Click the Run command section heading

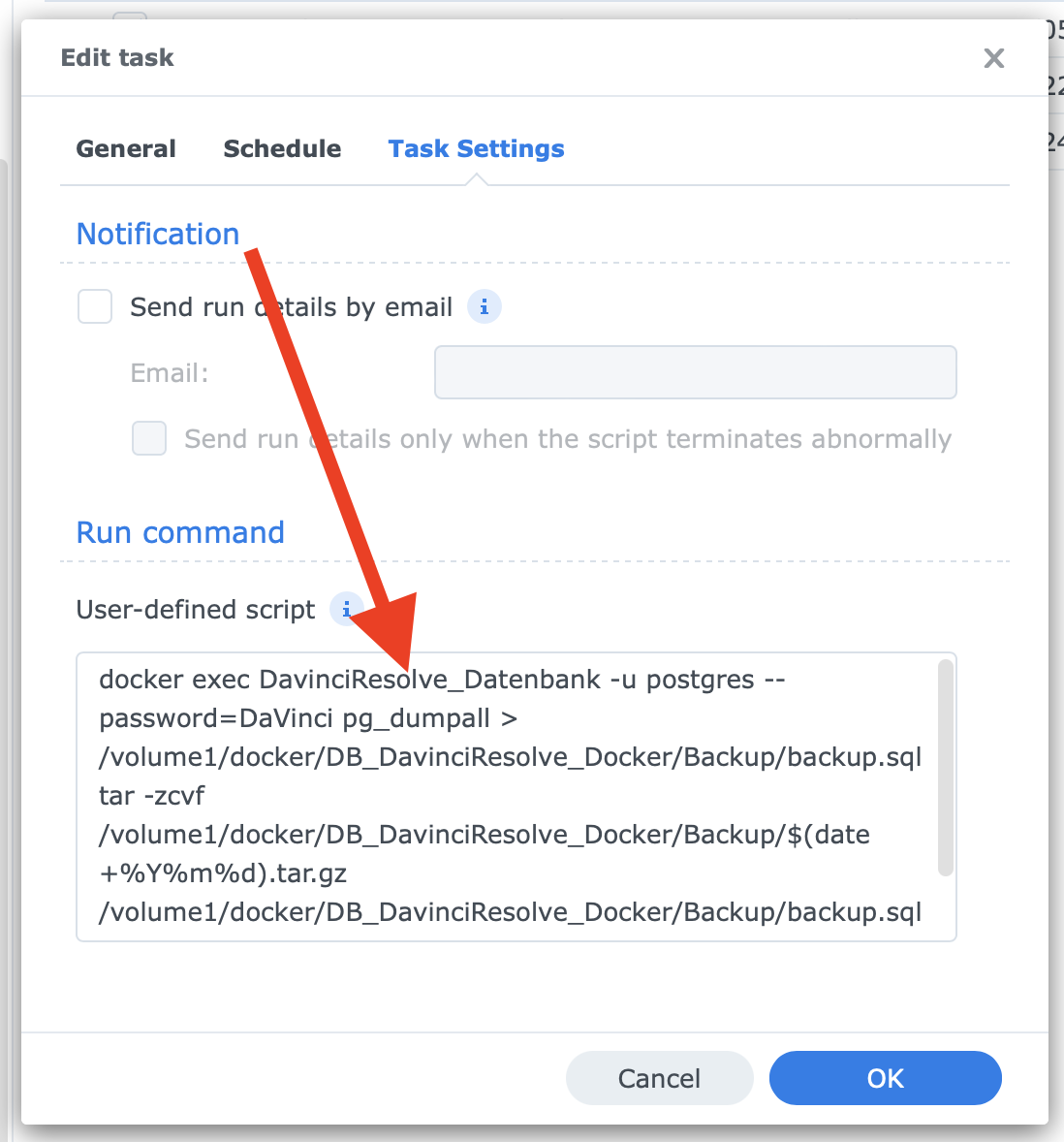(180, 532)
